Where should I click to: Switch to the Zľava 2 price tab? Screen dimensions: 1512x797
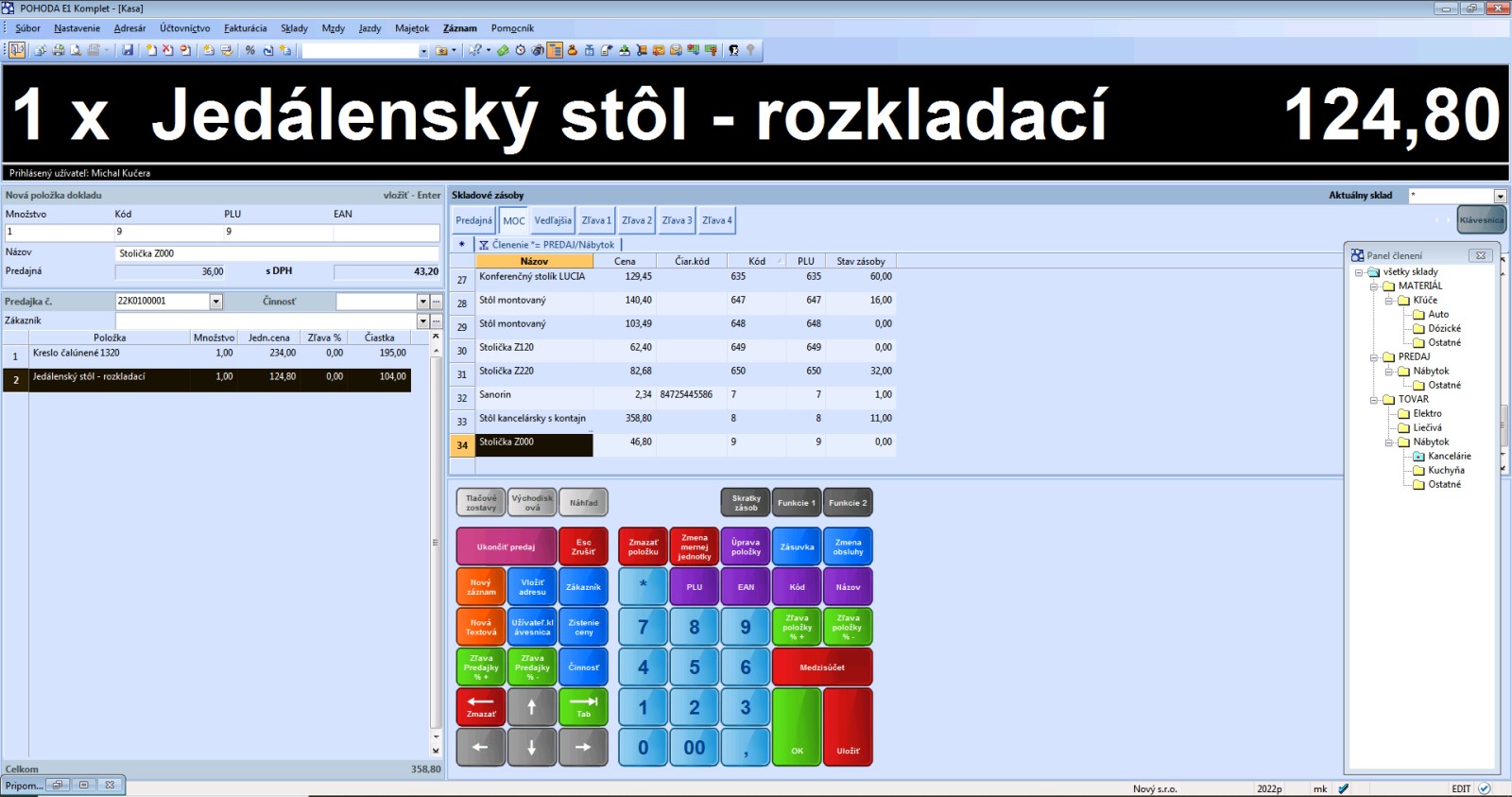pos(637,220)
